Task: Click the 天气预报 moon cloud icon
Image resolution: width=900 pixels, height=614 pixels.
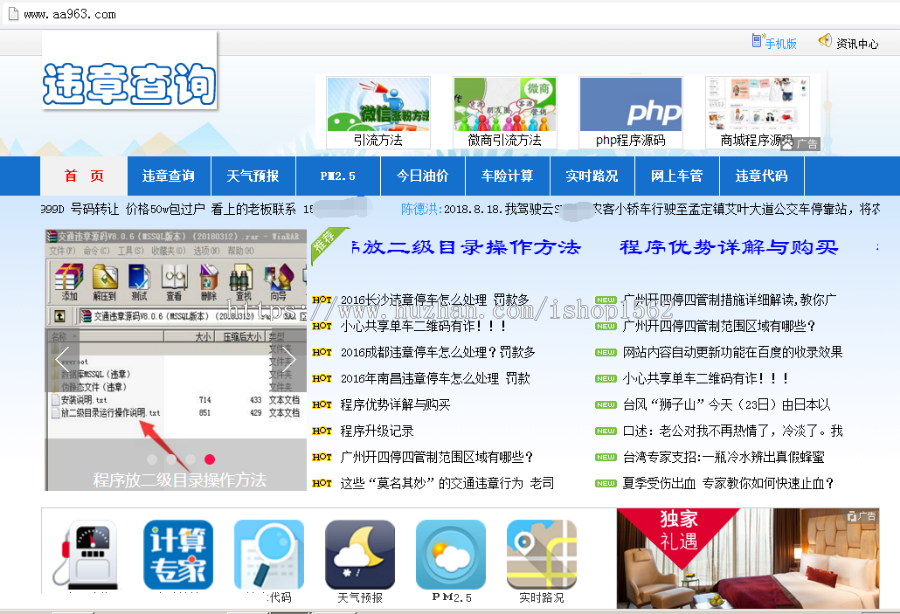Action: click(x=360, y=555)
